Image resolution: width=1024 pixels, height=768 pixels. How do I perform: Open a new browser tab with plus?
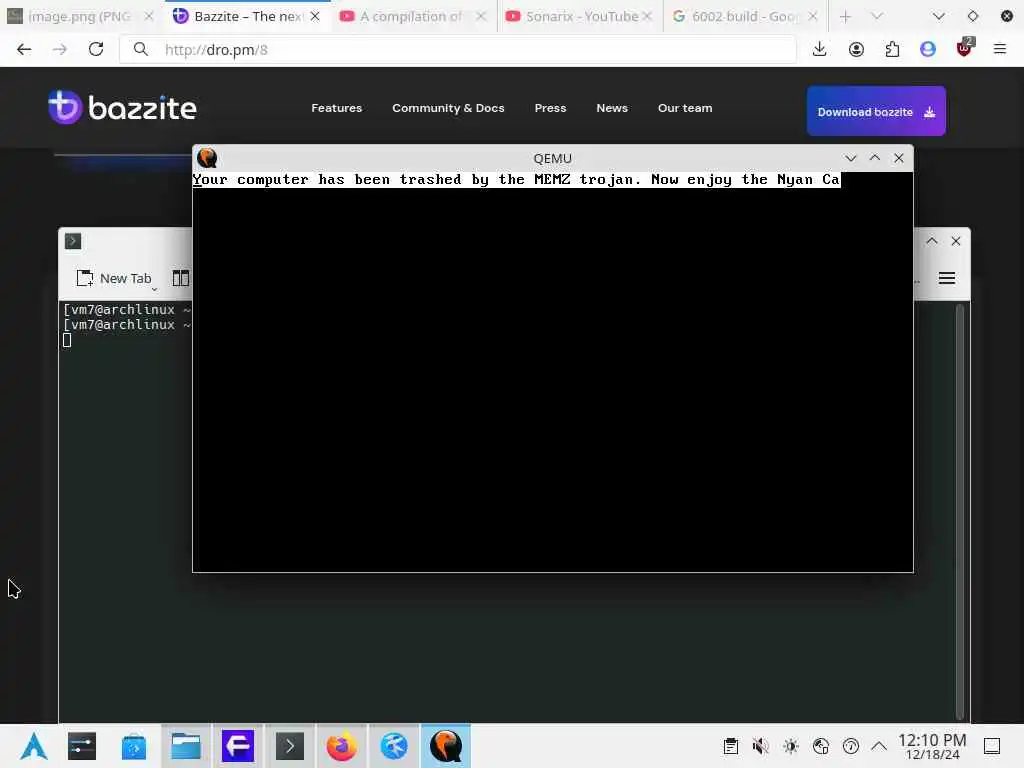846,16
